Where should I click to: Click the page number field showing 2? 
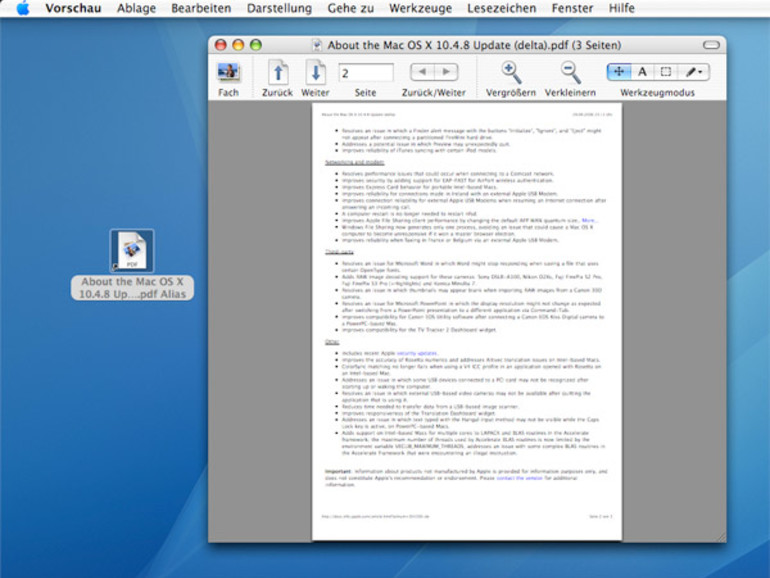tap(366, 73)
